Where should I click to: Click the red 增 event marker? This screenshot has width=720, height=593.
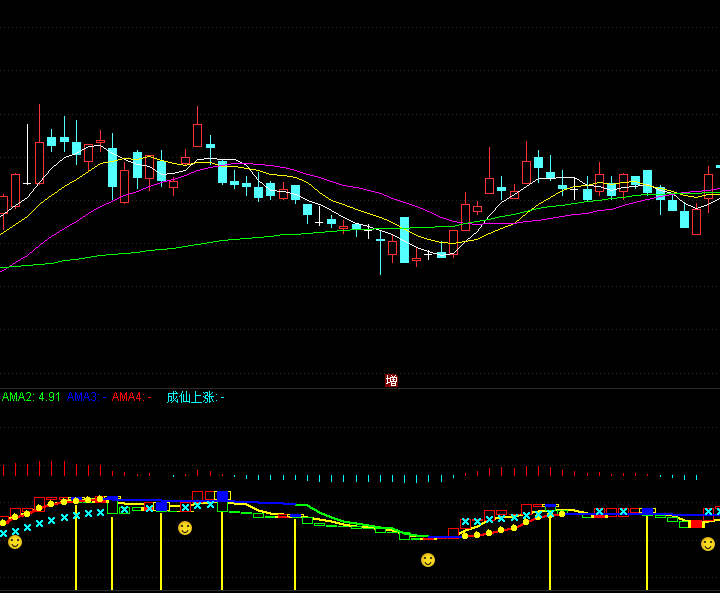(391, 380)
